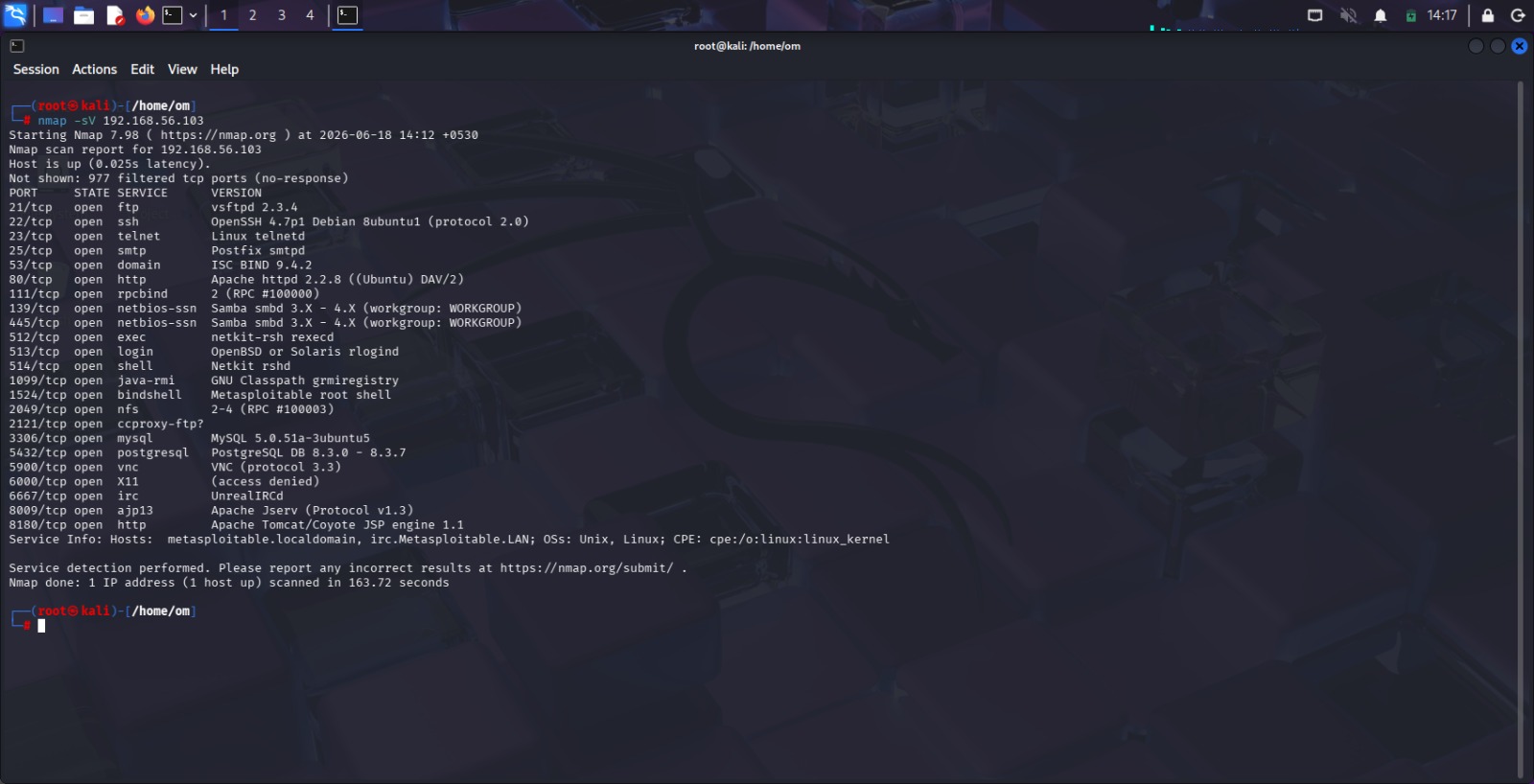This screenshot has height=784, width=1534.
Task: Open the notifications bell icon
Action: coord(1381,15)
